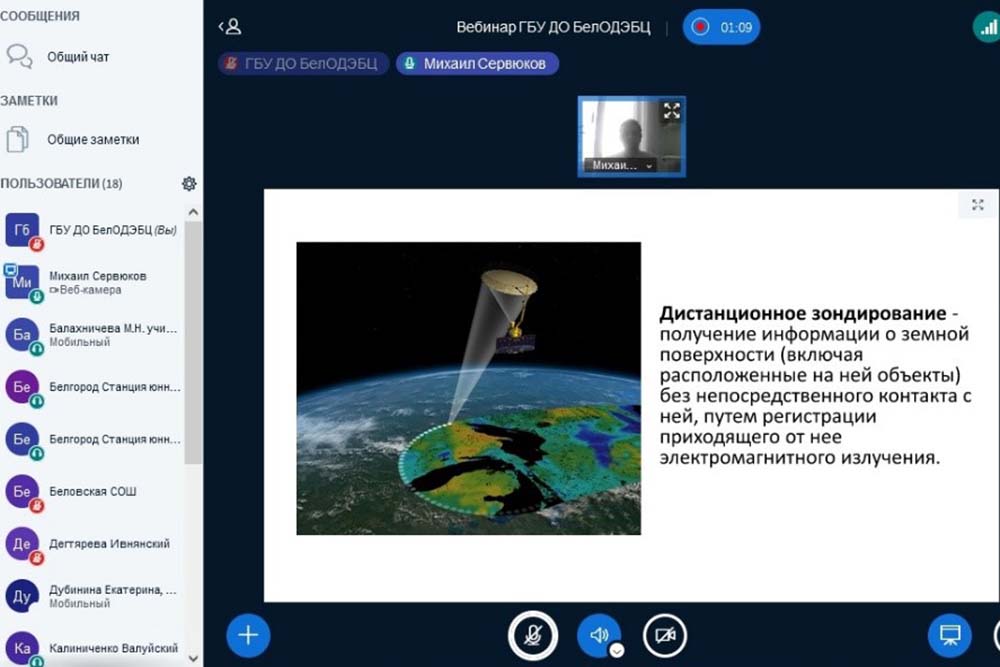The height and width of the screenshot is (667, 1000).
Task: Open user list settings gear
Action: [189, 184]
